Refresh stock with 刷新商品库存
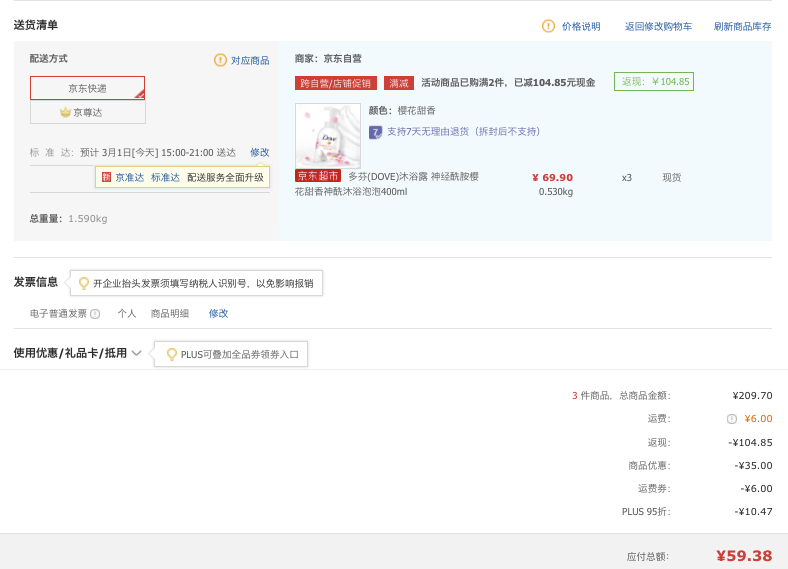Viewport: 788px width, 569px height. [742, 26]
